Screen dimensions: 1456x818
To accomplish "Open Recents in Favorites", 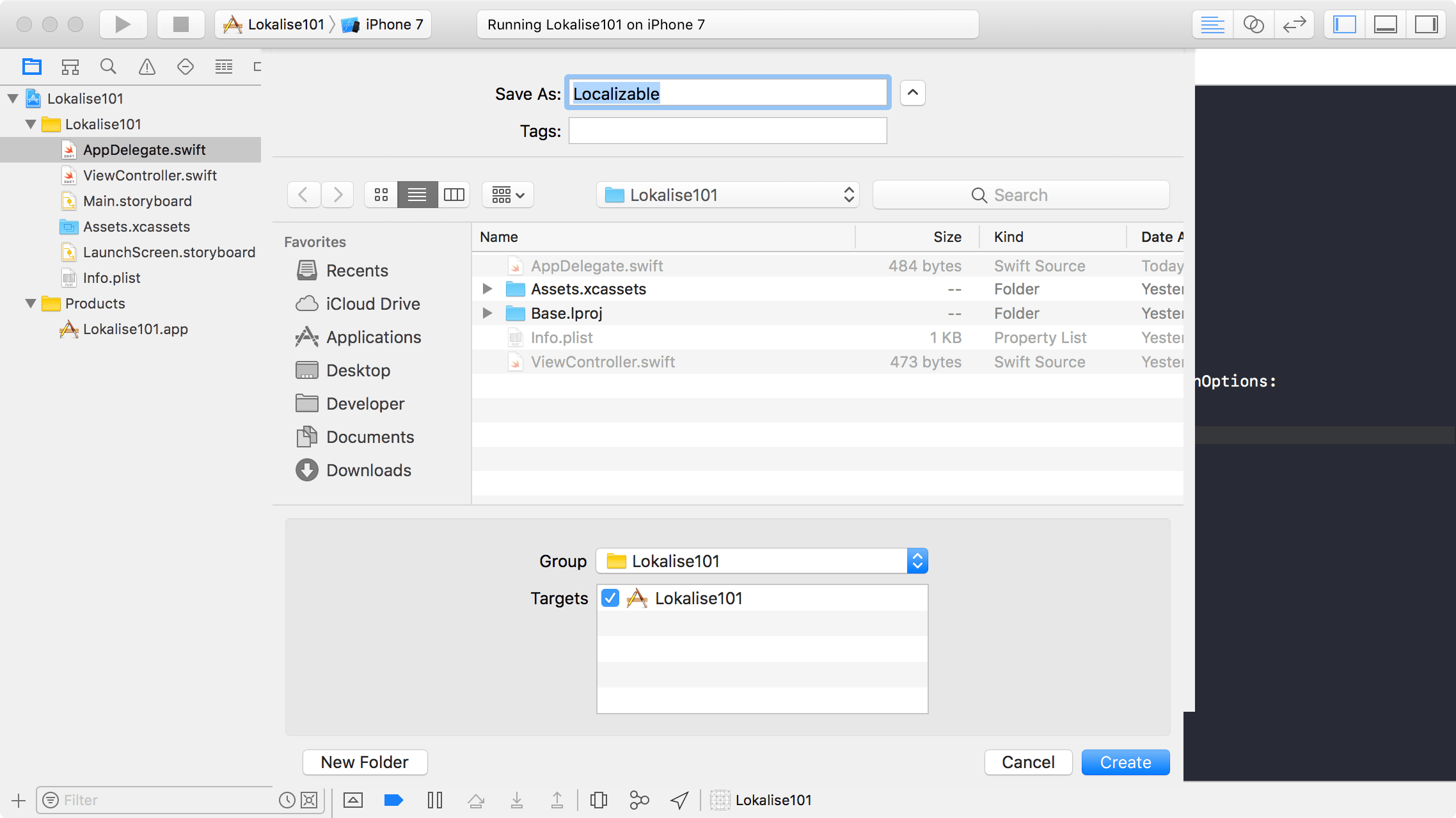I will 357,271.
